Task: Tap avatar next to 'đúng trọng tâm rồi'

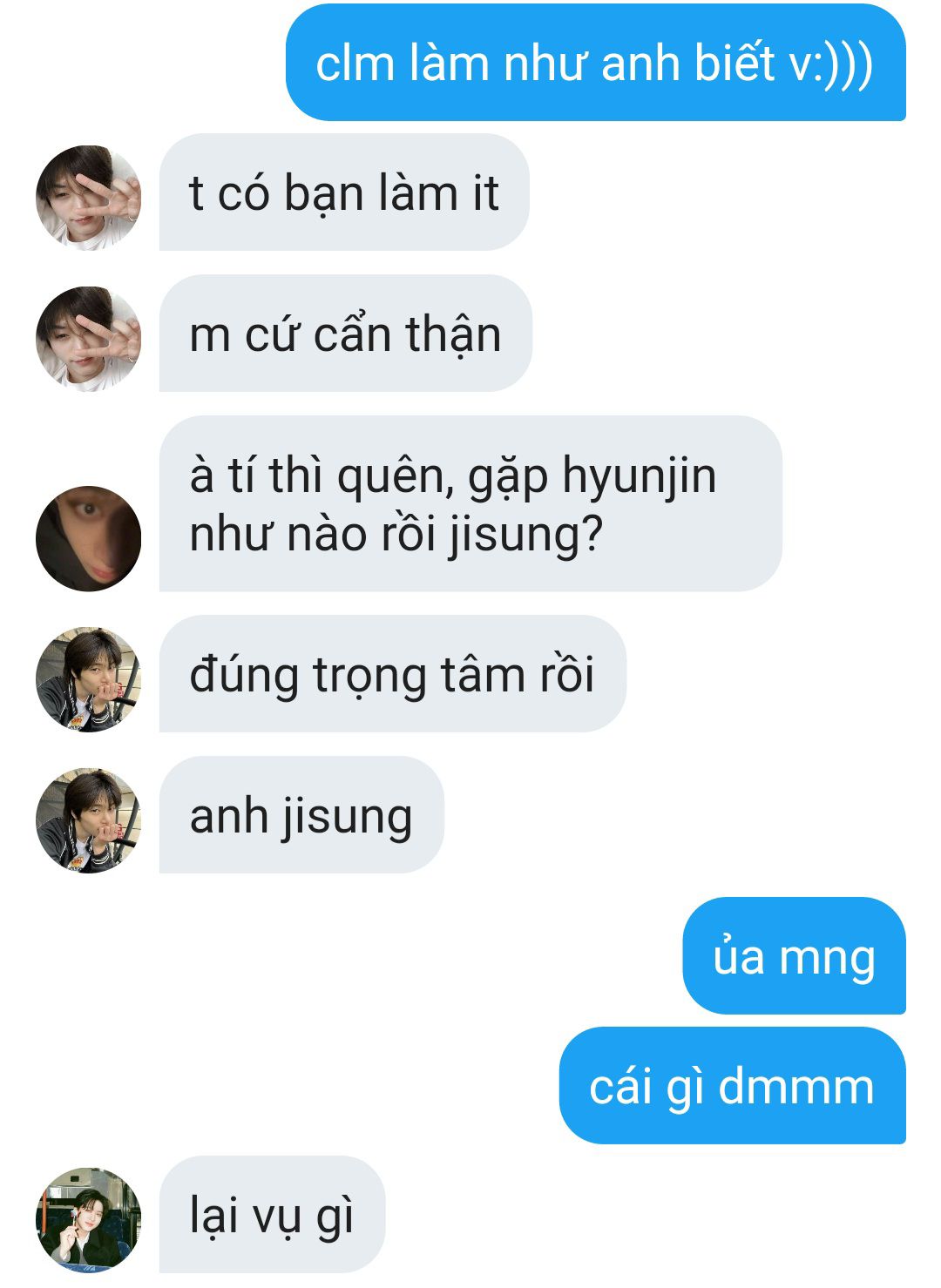Action: tap(88, 679)
